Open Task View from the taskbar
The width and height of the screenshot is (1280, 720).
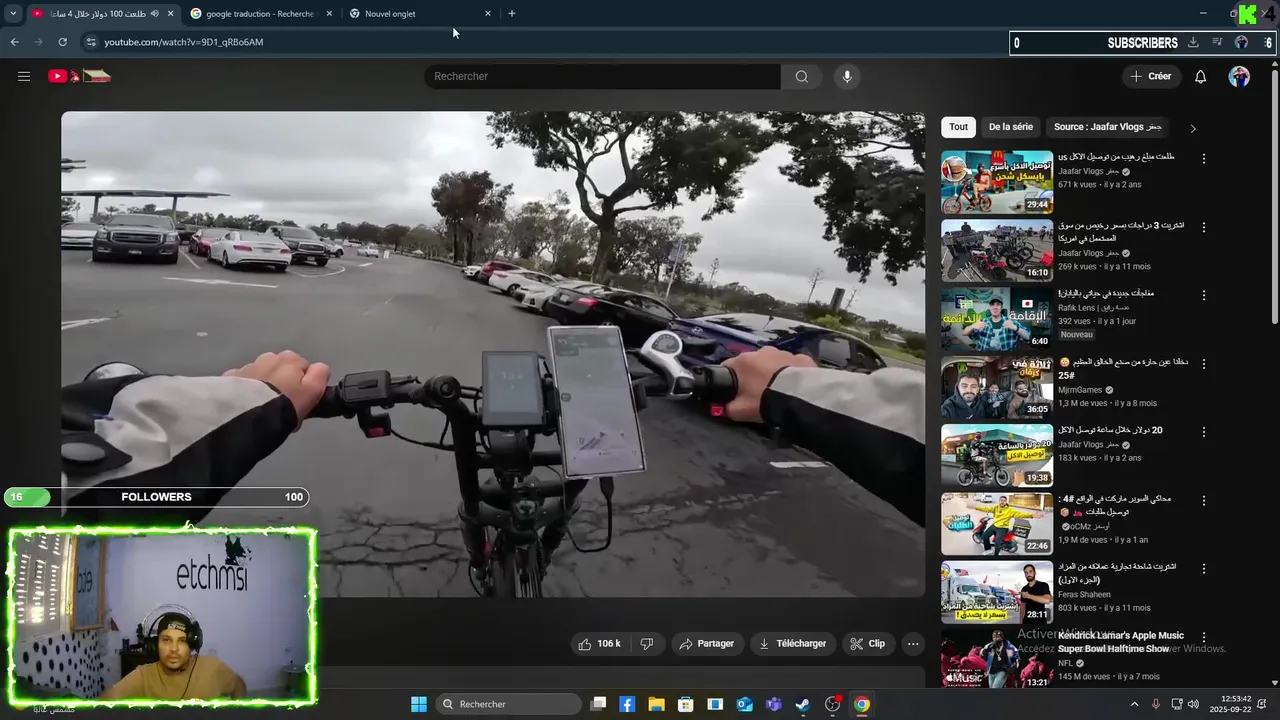click(598, 704)
